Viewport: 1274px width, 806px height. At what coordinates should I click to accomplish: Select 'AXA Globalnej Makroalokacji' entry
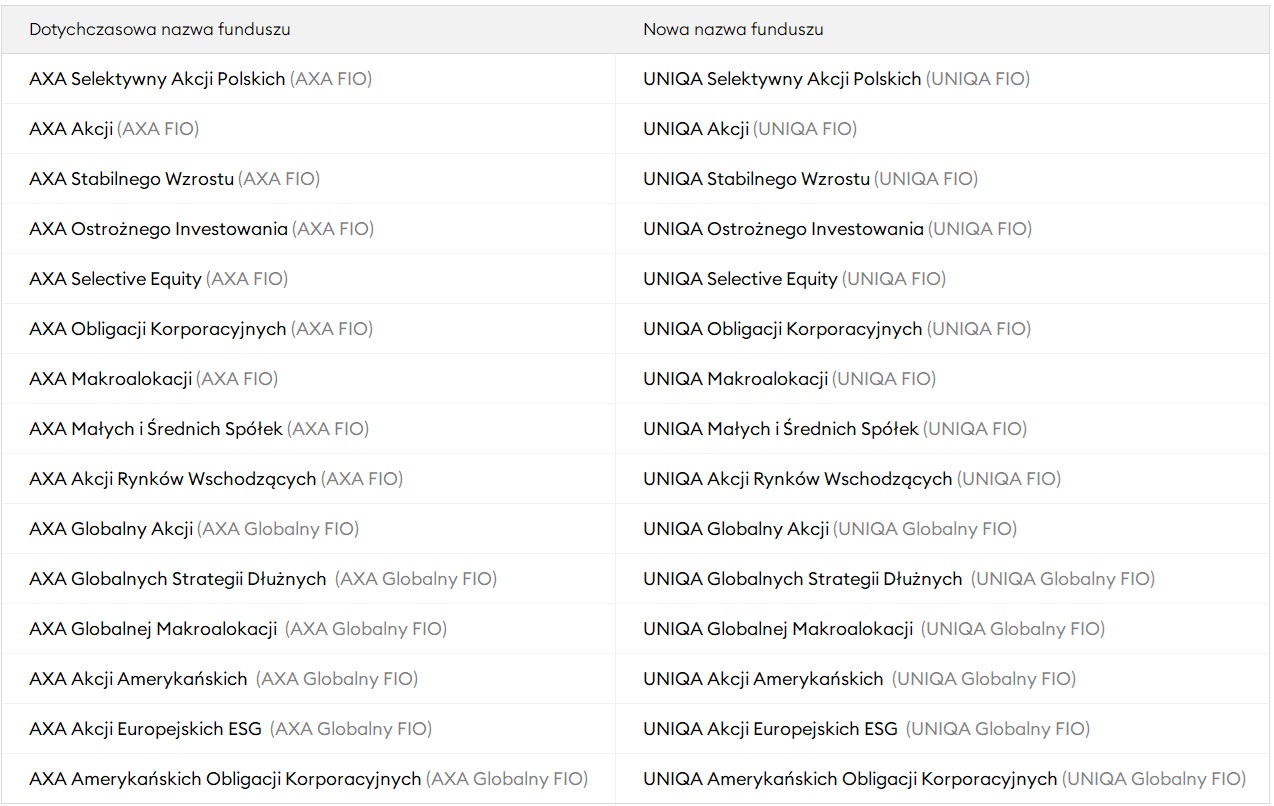pyautogui.click(x=153, y=629)
